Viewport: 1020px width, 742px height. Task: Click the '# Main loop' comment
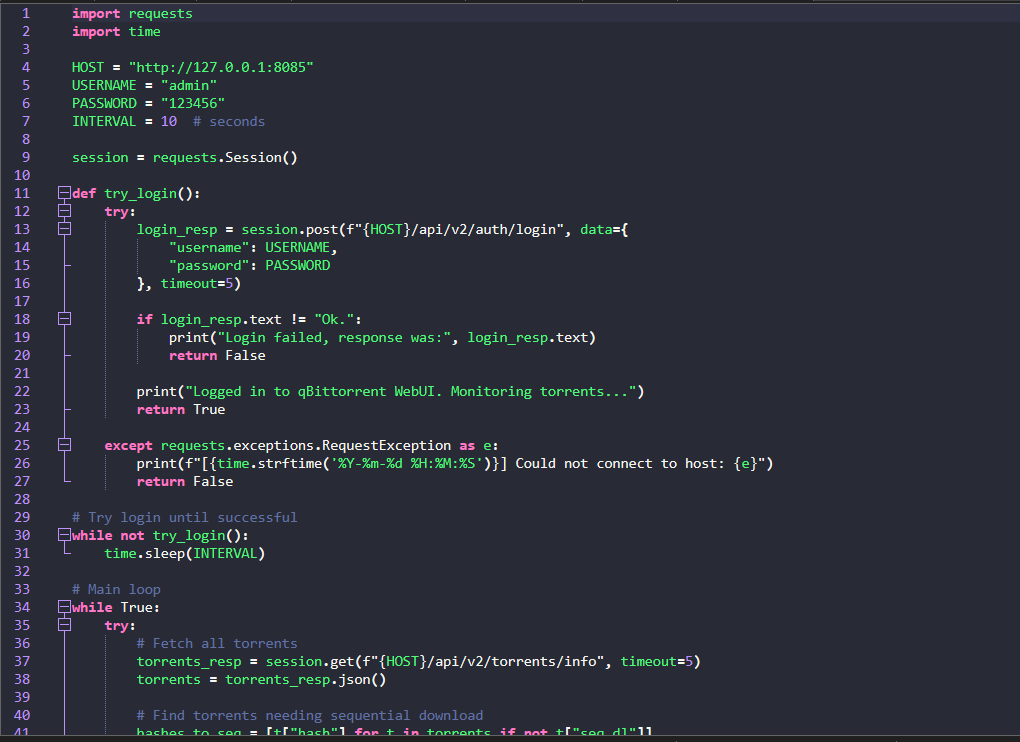click(x=116, y=590)
